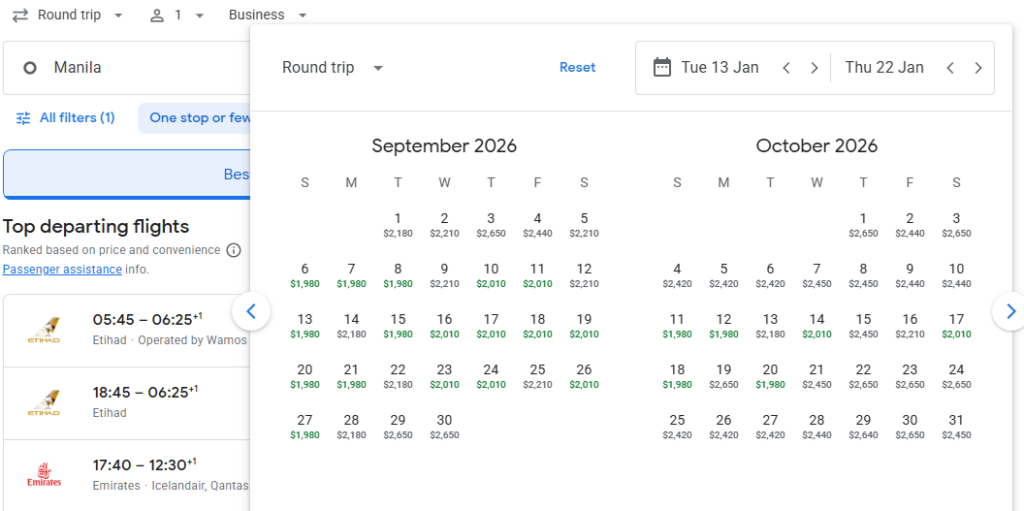Pick October 28 priced $2,440
This screenshot has height=511, width=1024.
click(x=817, y=426)
